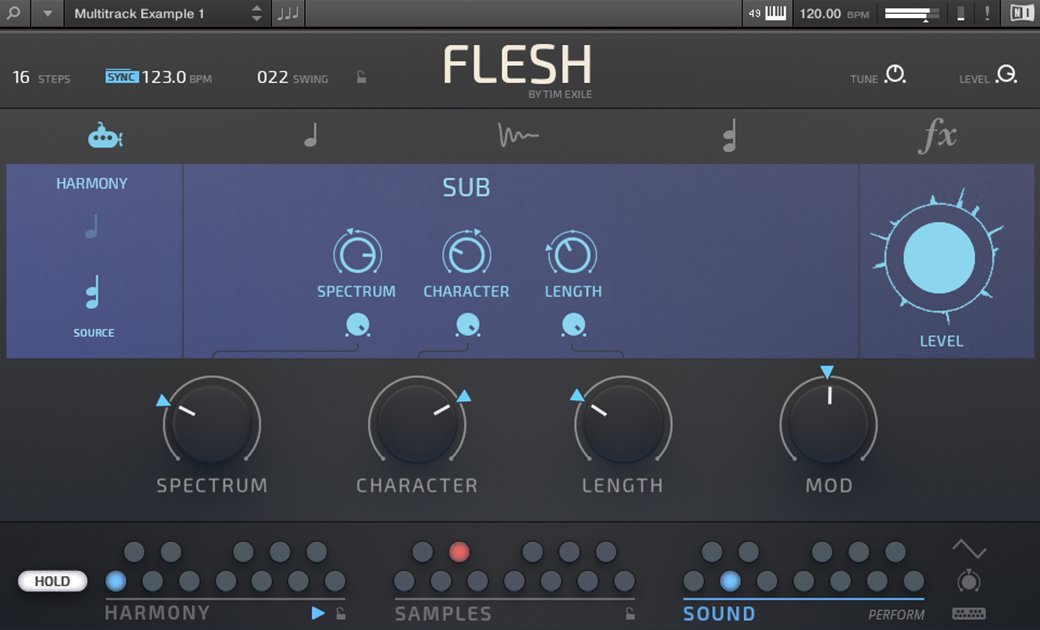
Task: Open the fx effects tab
Action: point(938,136)
